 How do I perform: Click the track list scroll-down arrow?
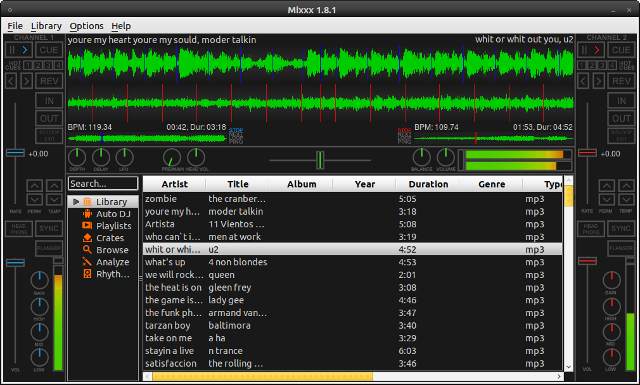[x=568, y=367]
